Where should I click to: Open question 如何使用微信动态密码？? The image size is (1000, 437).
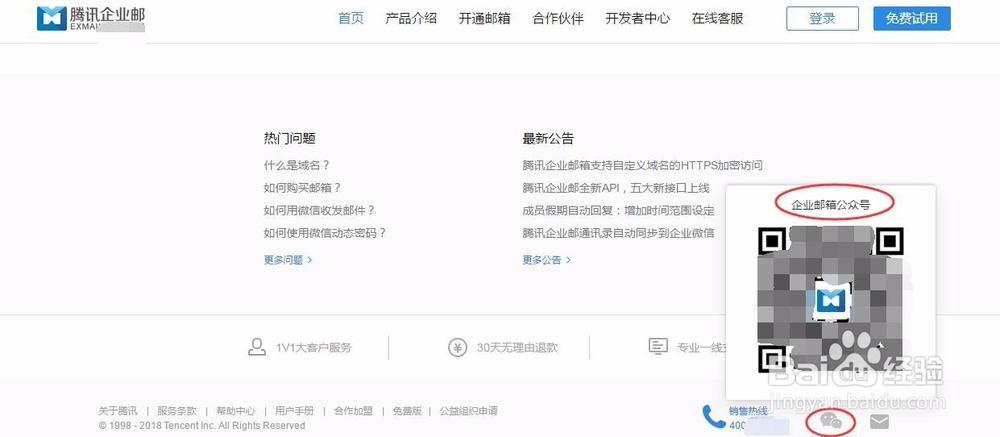pos(325,233)
